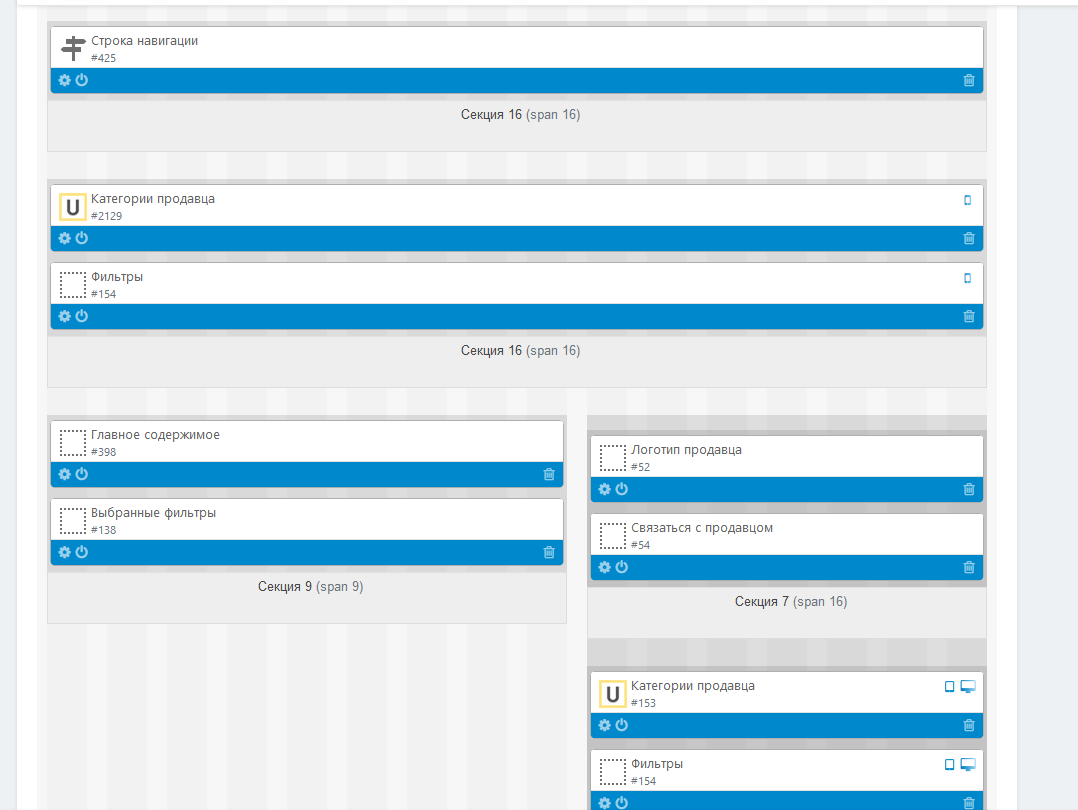Image resolution: width=1078 pixels, height=810 pixels.
Task: Select the Выбранные фильтры block title
Action: click(x=153, y=512)
